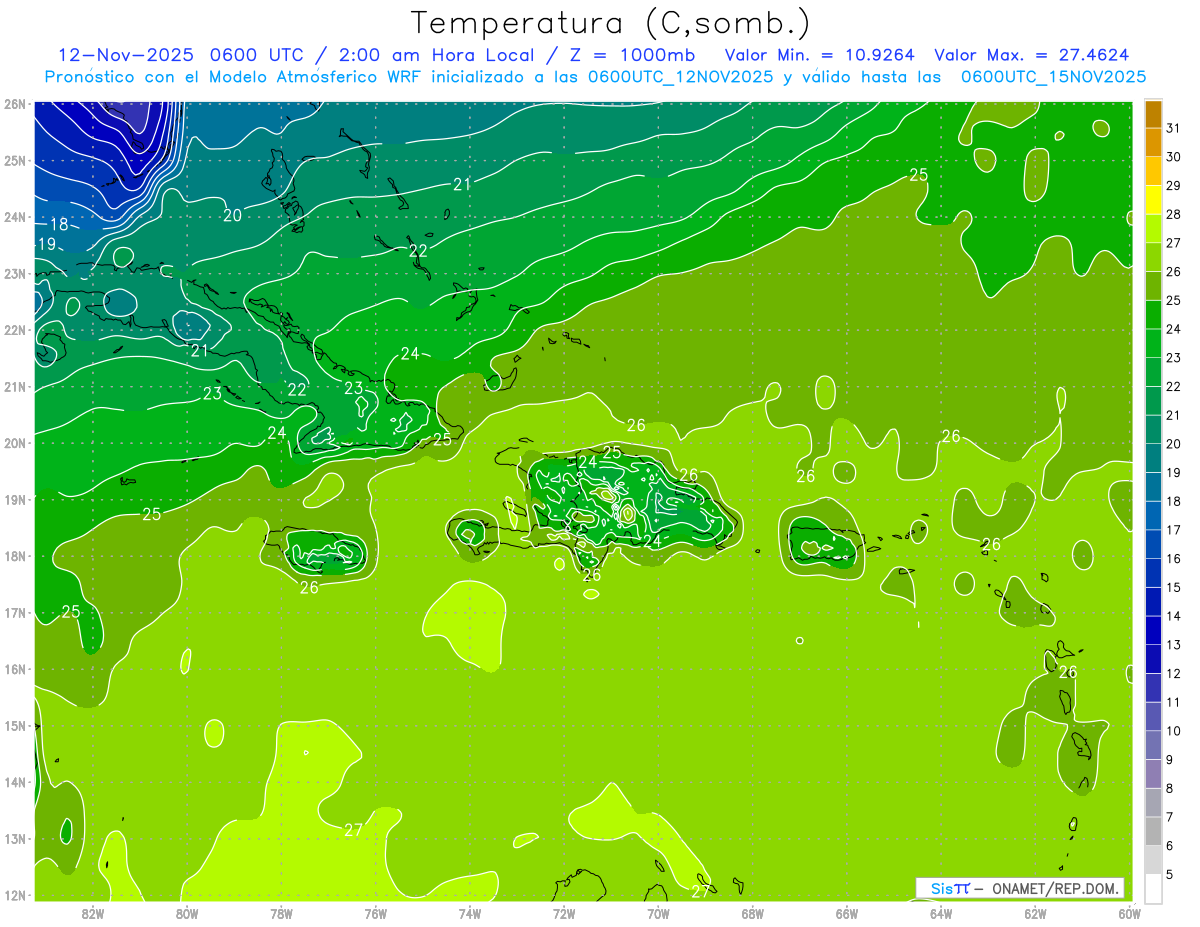Click the 'ONAMET/REP.DOM.' credit label

[1054, 888]
